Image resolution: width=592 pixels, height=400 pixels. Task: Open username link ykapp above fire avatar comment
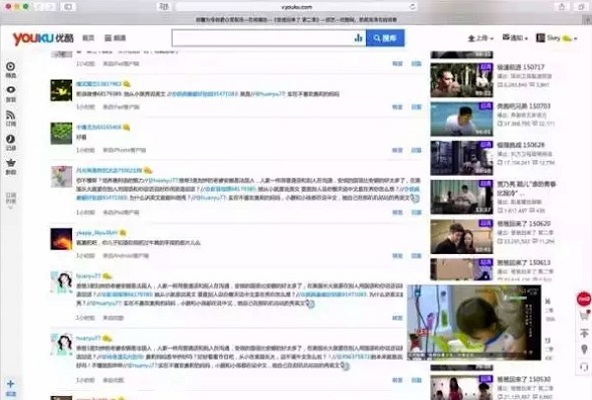pos(97,233)
